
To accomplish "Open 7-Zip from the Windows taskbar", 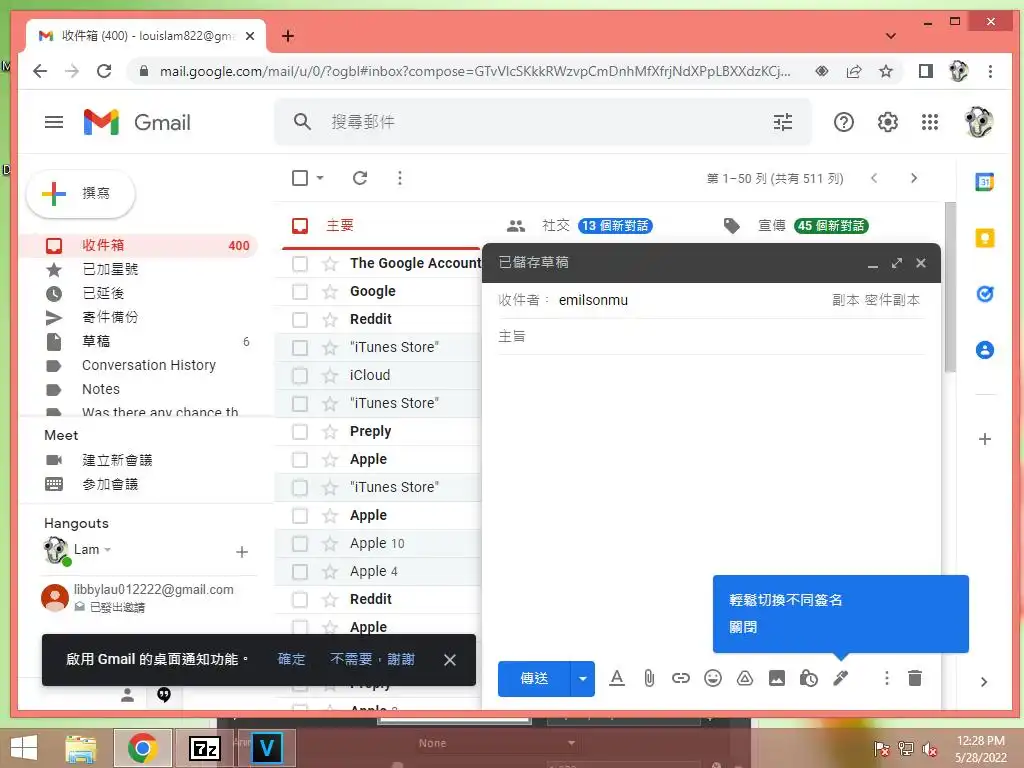I will (204, 748).
